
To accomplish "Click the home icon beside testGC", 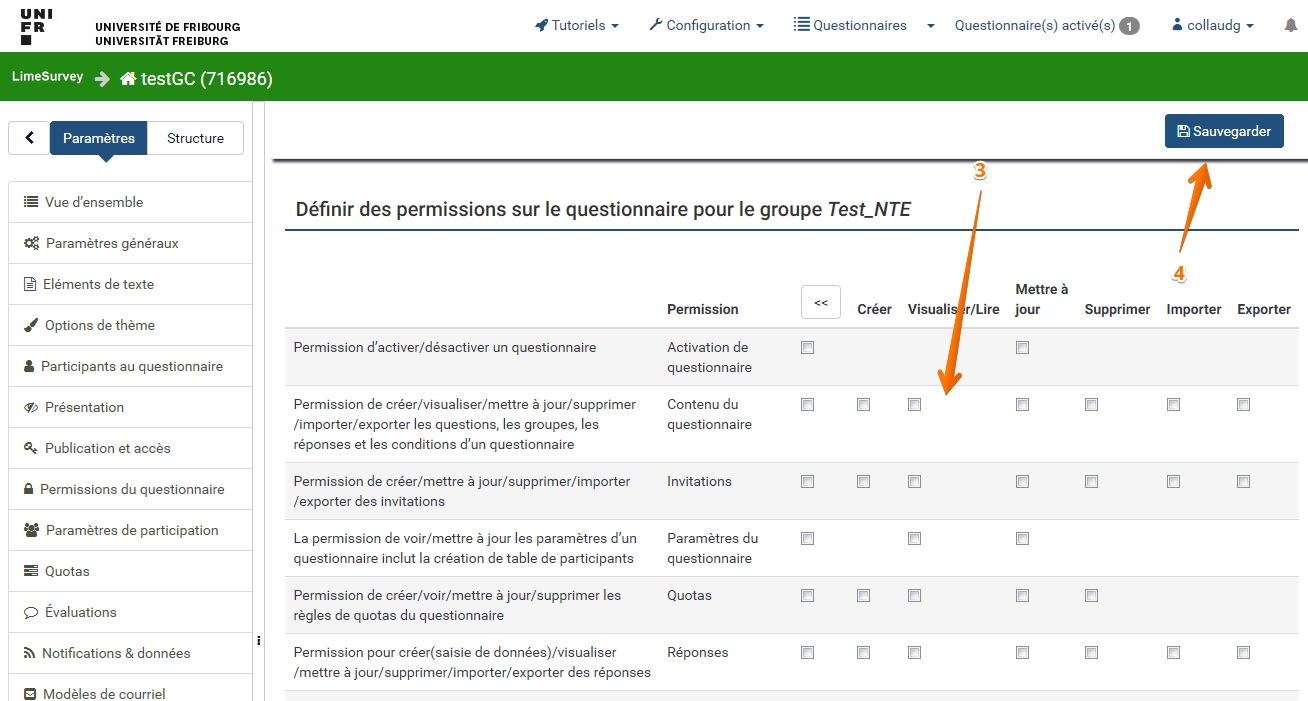I will [128, 79].
